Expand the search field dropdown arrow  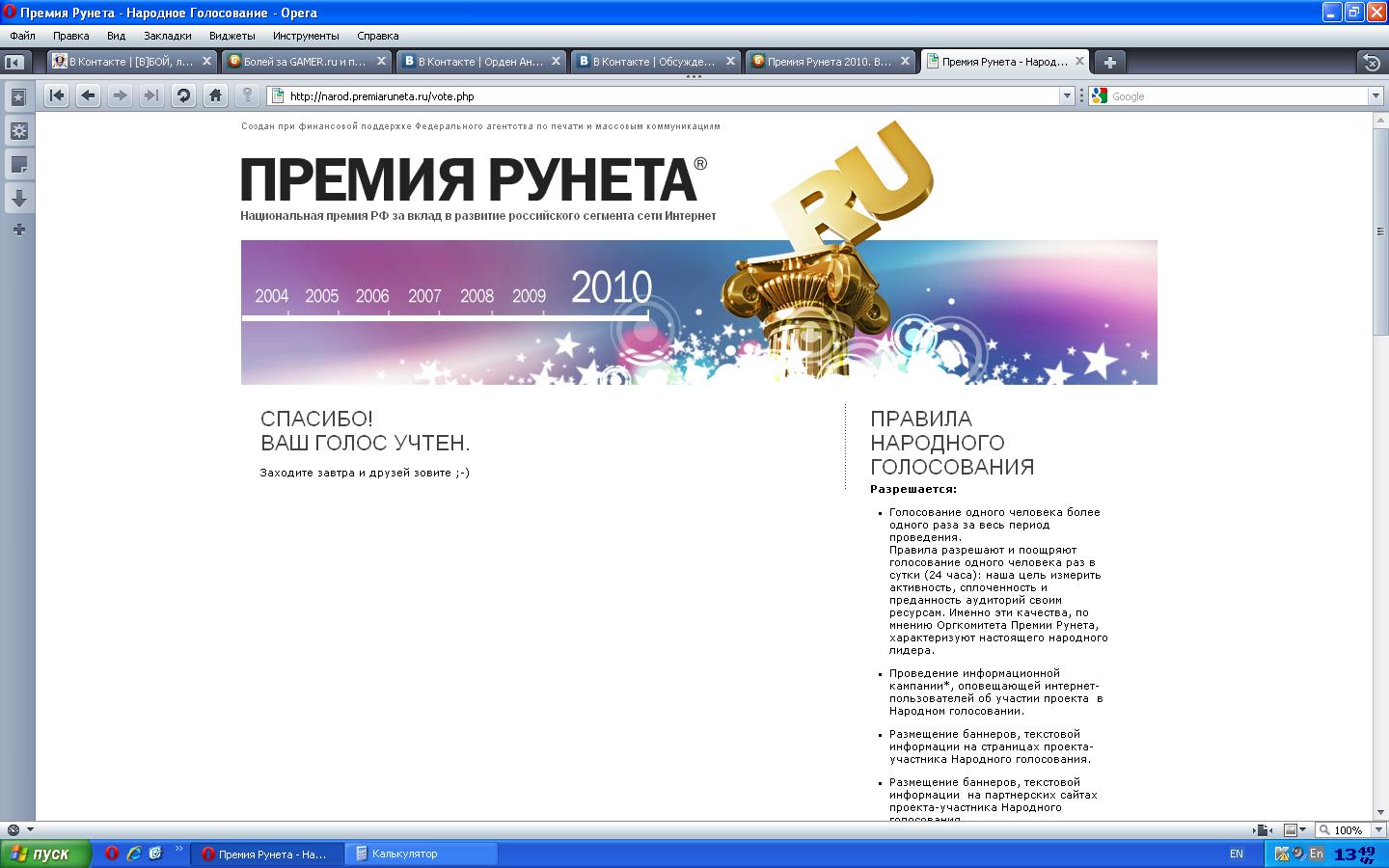(x=1376, y=96)
